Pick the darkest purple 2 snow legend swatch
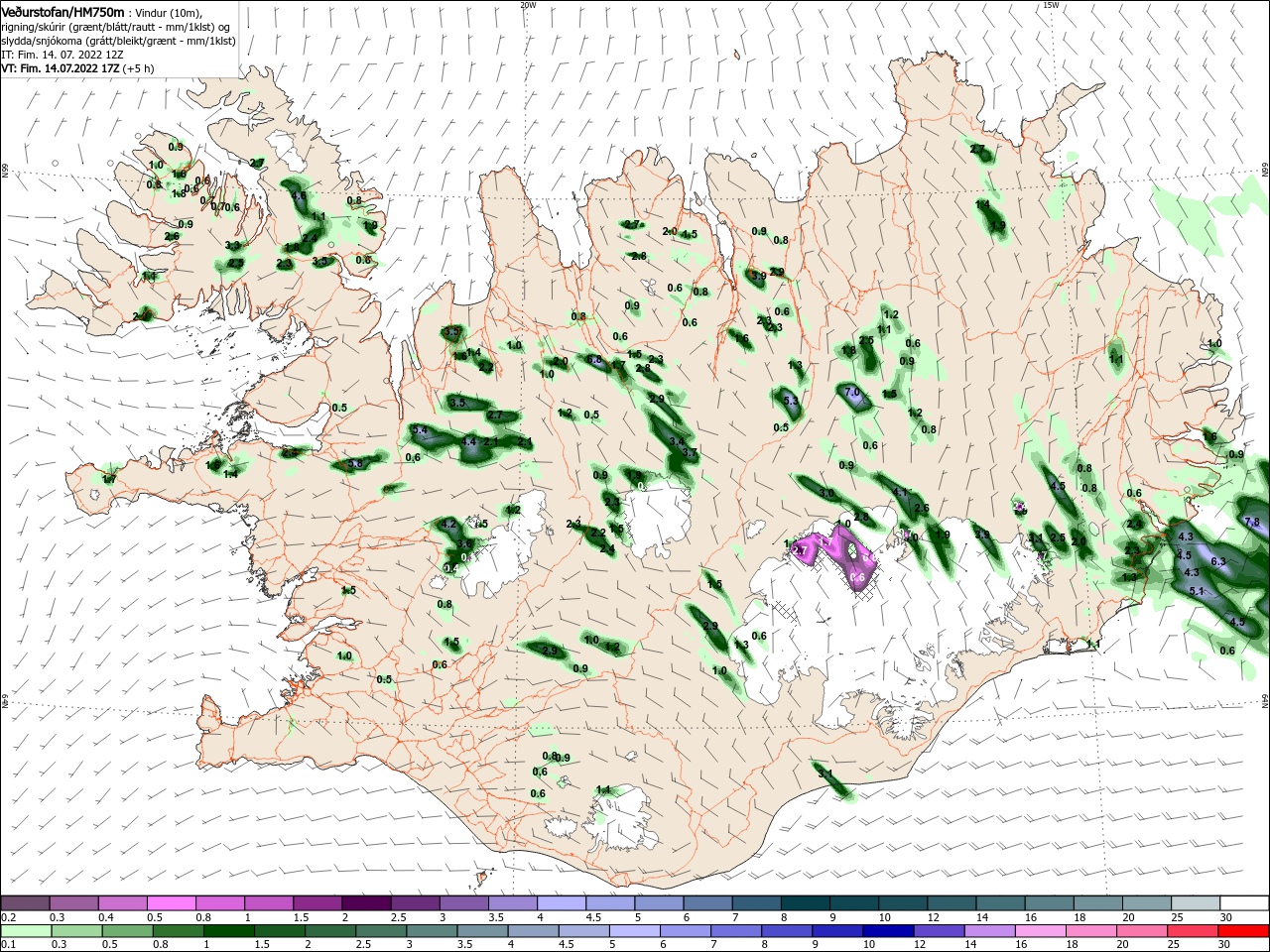1270x952 pixels. coord(367,903)
